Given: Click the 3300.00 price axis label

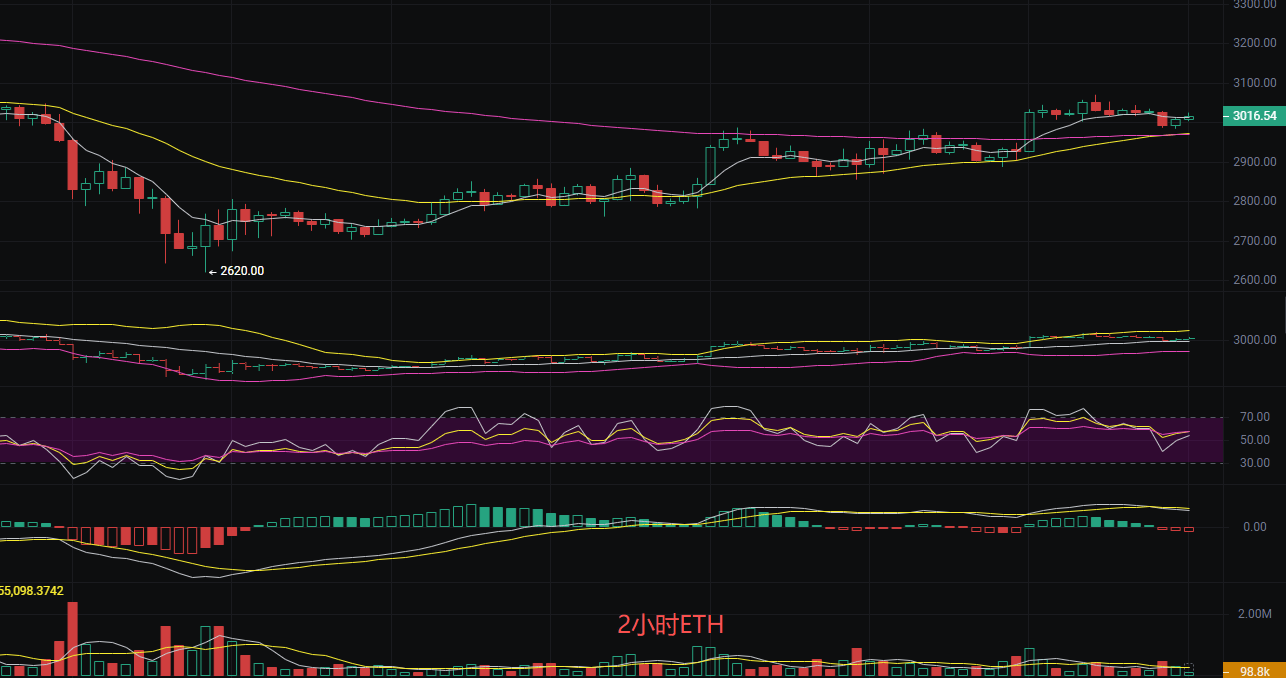Looking at the screenshot, I should [1255, 4].
